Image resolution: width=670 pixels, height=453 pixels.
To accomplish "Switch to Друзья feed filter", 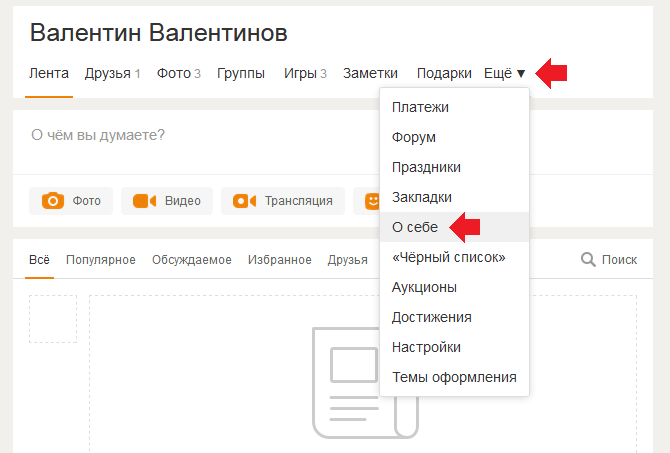I will click(347, 259).
